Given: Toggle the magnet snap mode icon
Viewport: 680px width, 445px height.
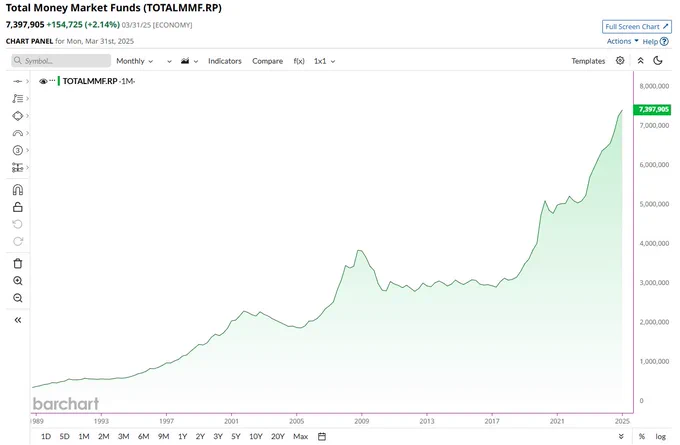Looking at the screenshot, I should pyautogui.click(x=18, y=190).
